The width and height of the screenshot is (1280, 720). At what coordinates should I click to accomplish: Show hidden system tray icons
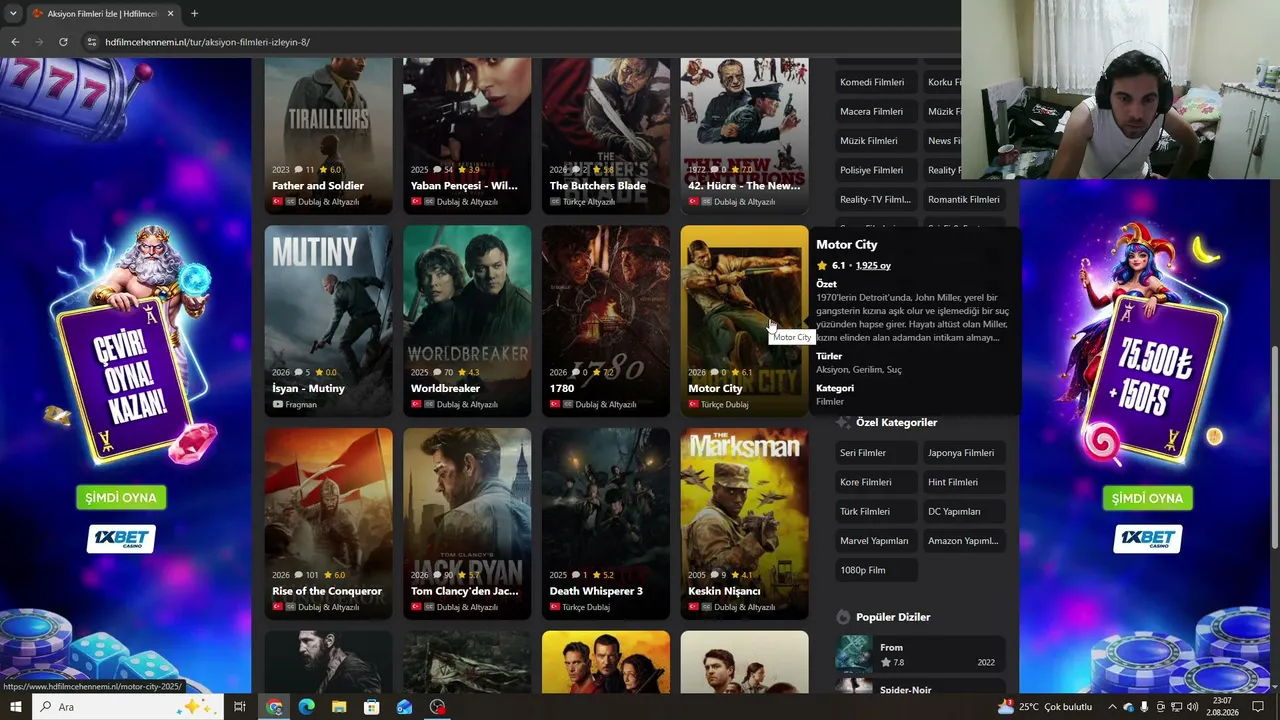pos(1112,707)
